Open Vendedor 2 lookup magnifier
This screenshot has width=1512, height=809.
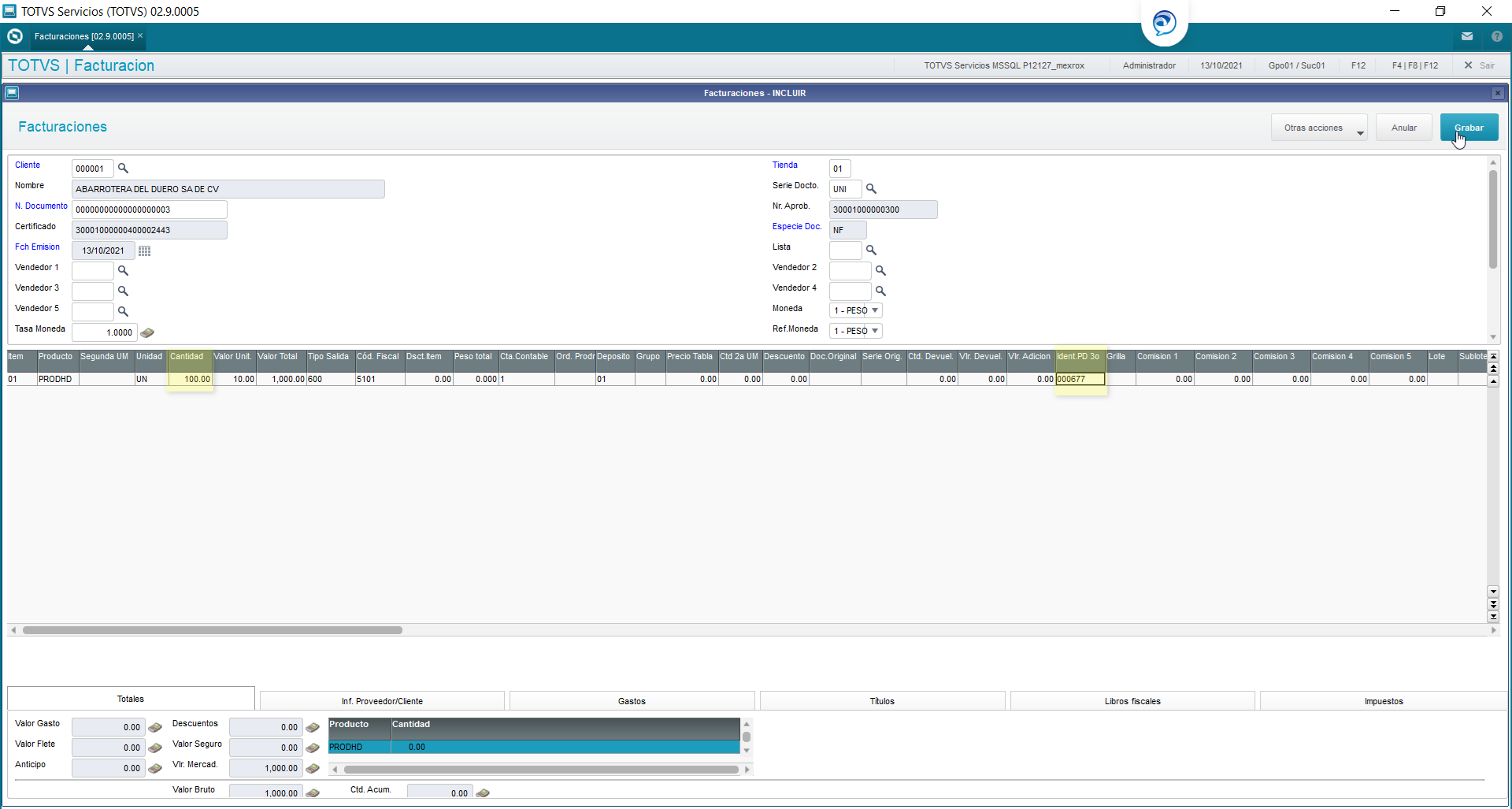click(880, 271)
